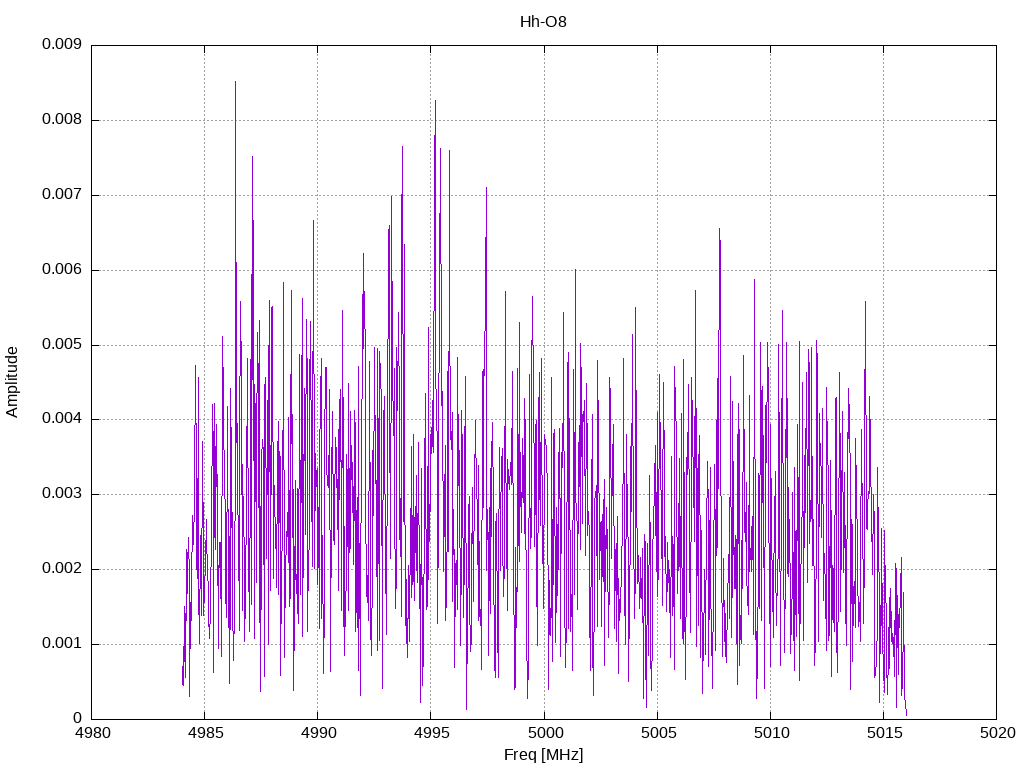
Task: Click the 0.007 y-axis tick label
Action: (62, 195)
